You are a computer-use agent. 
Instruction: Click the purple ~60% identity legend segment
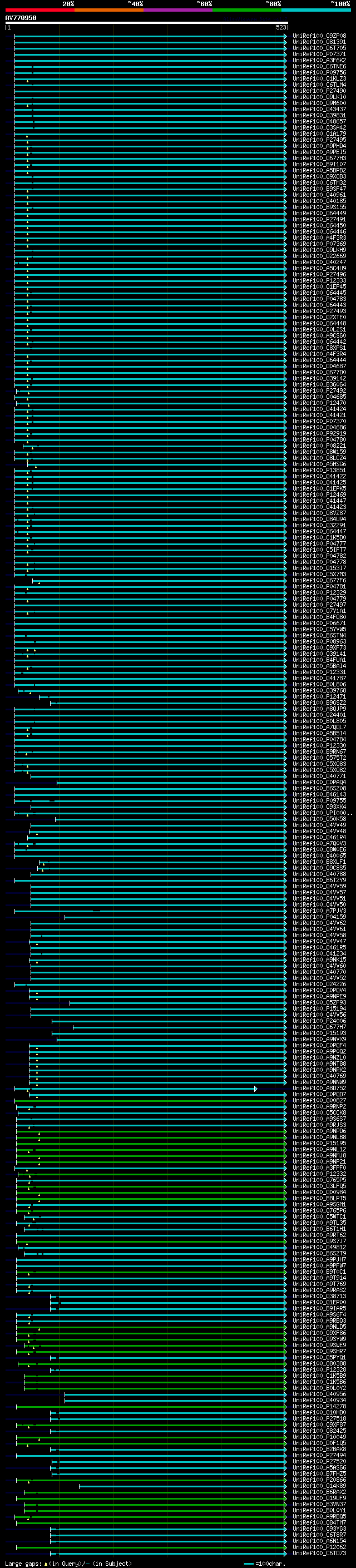[177, 10]
